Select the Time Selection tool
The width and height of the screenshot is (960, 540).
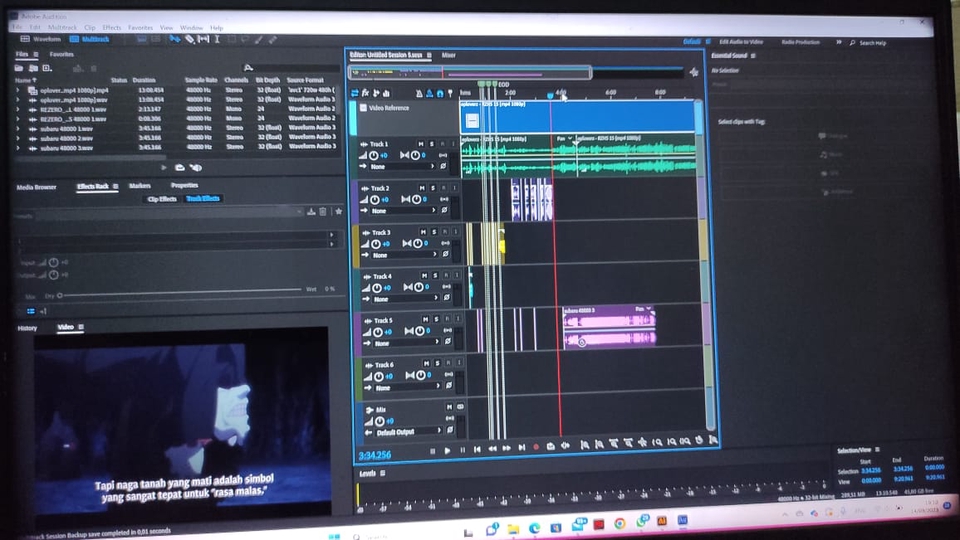click(217, 39)
